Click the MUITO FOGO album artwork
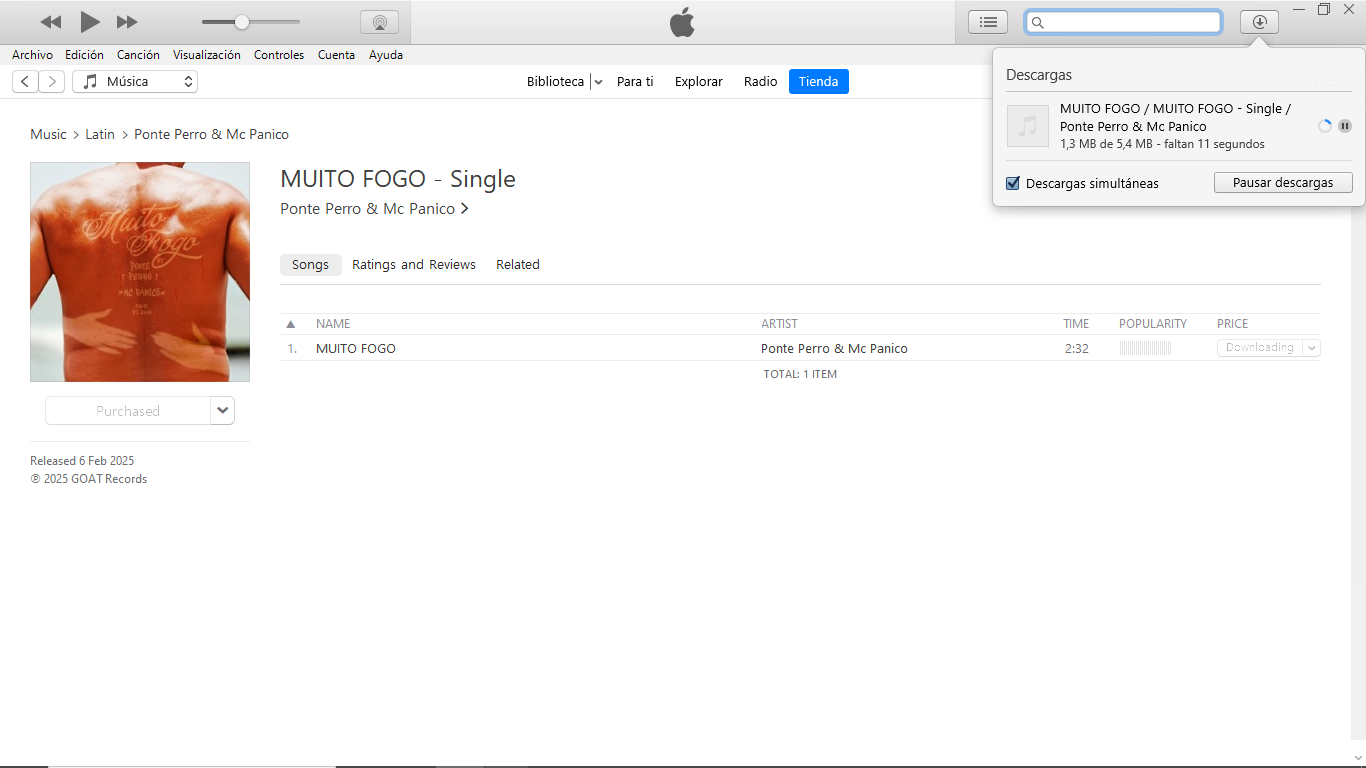The width and height of the screenshot is (1366, 768). tap(140, 272)
